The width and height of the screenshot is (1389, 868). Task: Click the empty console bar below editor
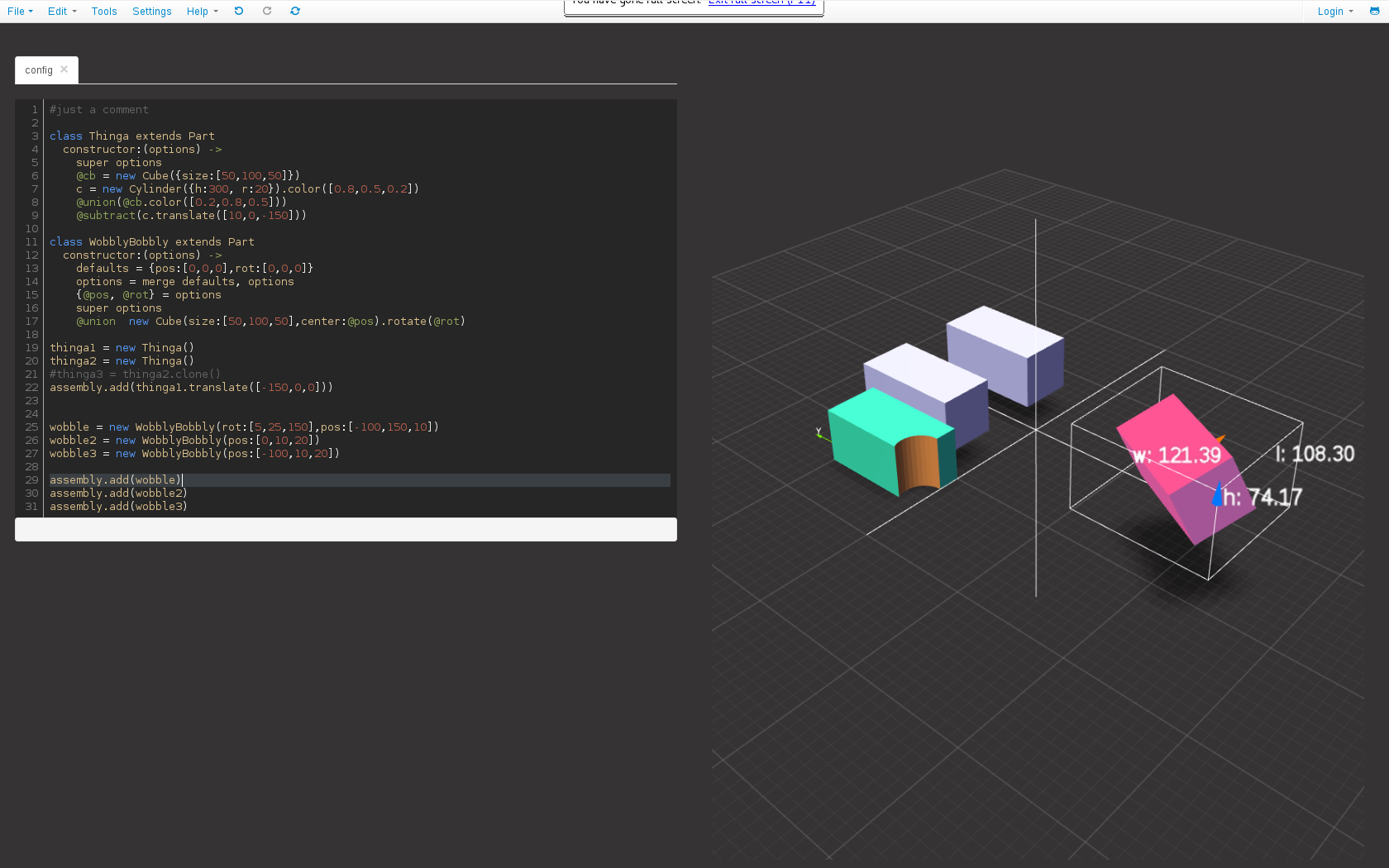346,529
